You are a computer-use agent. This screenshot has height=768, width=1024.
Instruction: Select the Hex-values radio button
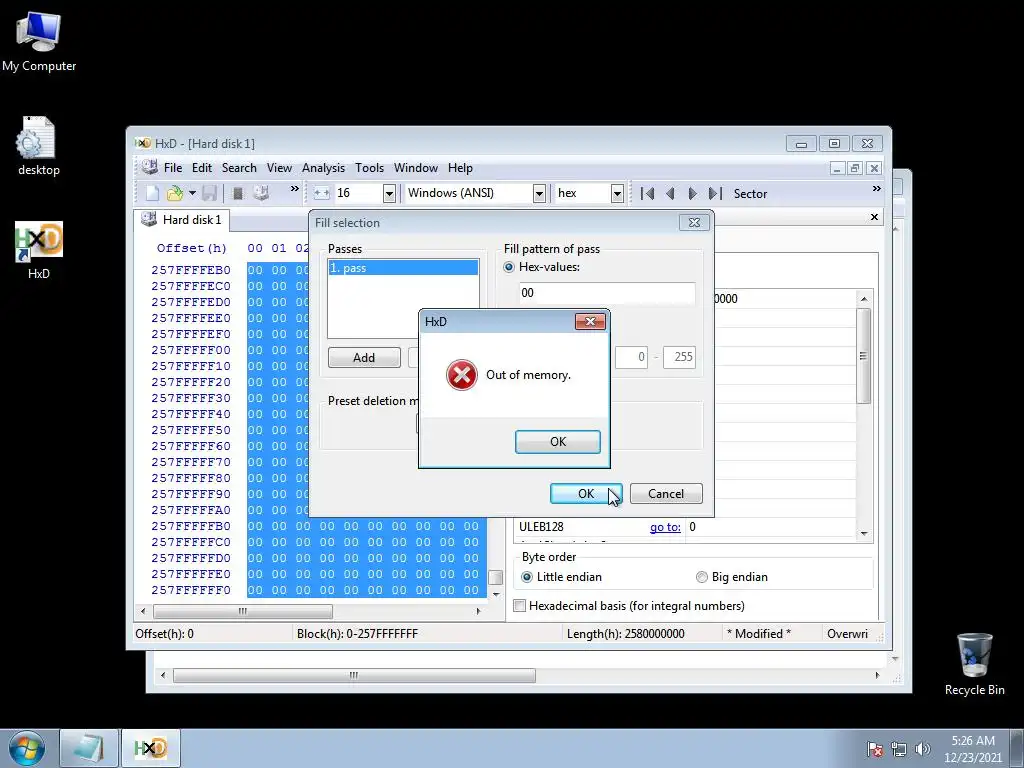[509, 267]
